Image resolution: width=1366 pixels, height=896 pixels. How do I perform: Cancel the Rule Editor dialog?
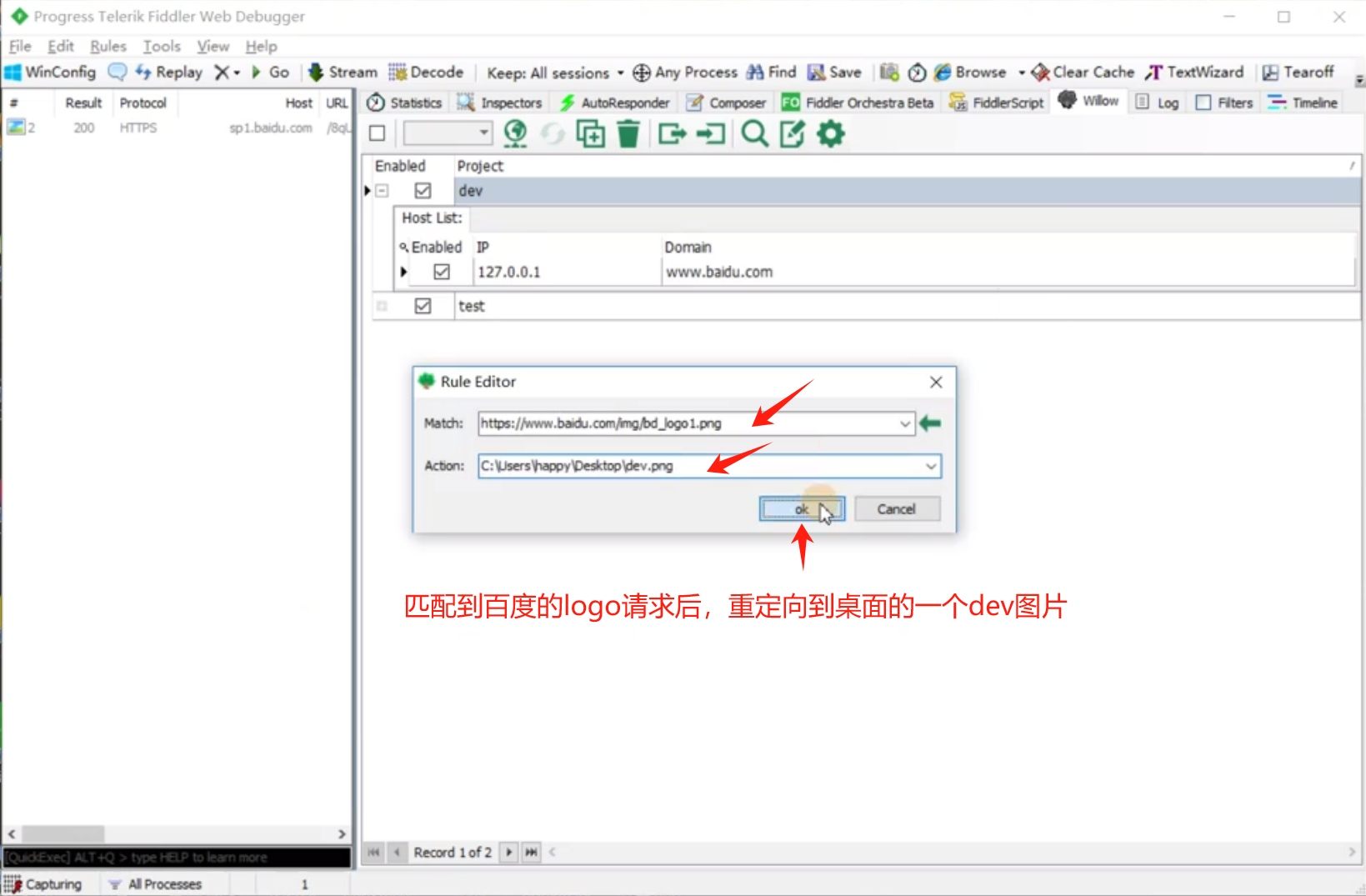pos(897,509)
